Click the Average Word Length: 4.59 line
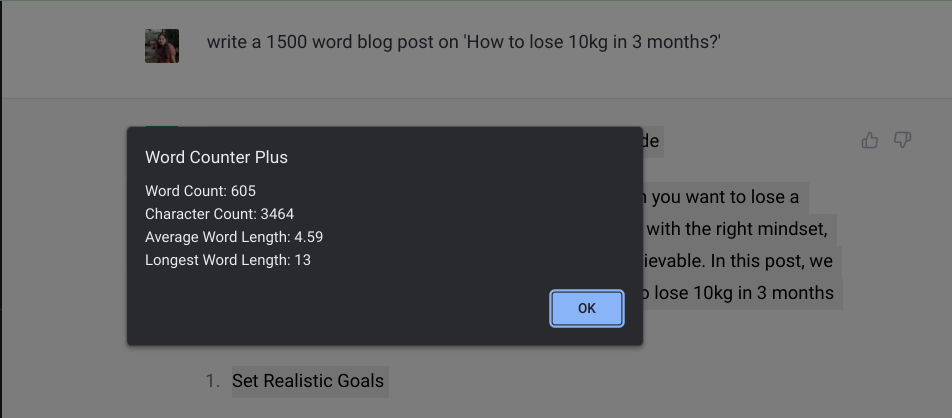The height and width of the screenshot is (418, 952). click(x=233, y=237)
